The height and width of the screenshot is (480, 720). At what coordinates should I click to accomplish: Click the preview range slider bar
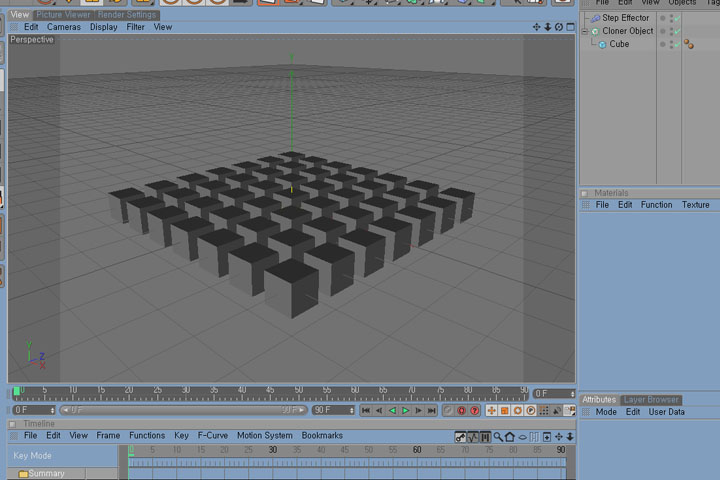(x=183, y=410)
